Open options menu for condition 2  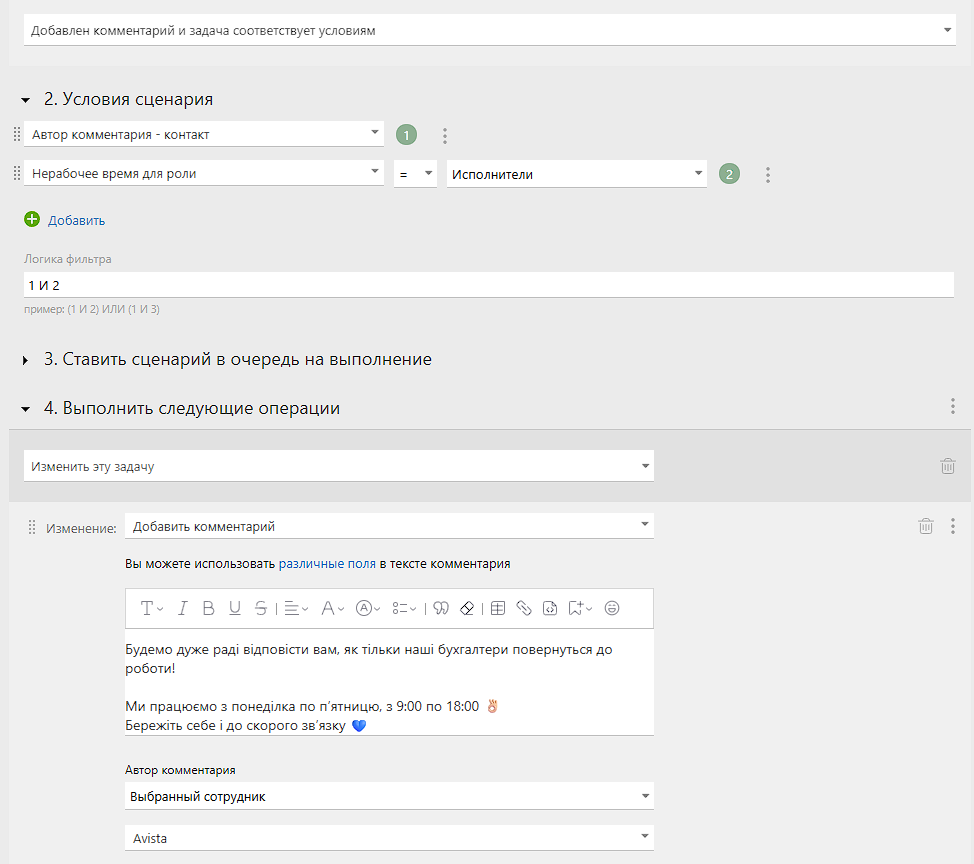(768, 175)
